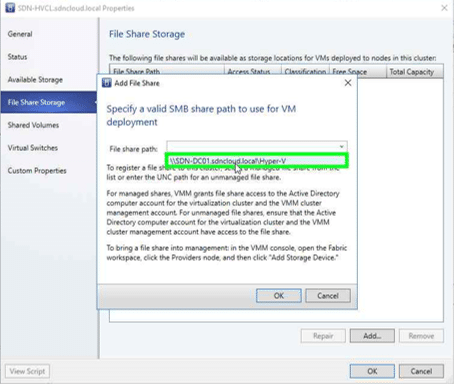
Task: Confirm with OK in Add File Share dialog
Action: point(279,296)
